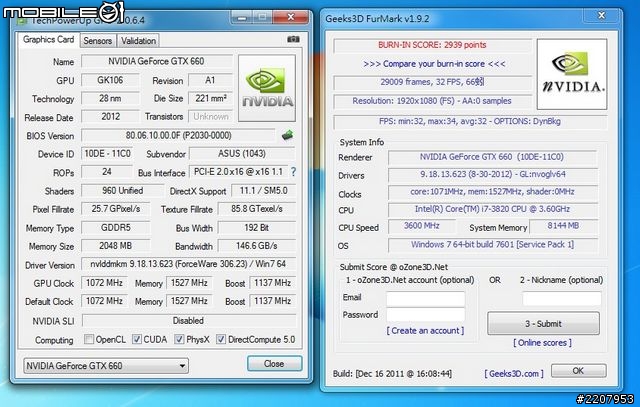
Task: Click the Pixel Fillrate 25.7 GPixel/s value
Action: tap(116, 209)
